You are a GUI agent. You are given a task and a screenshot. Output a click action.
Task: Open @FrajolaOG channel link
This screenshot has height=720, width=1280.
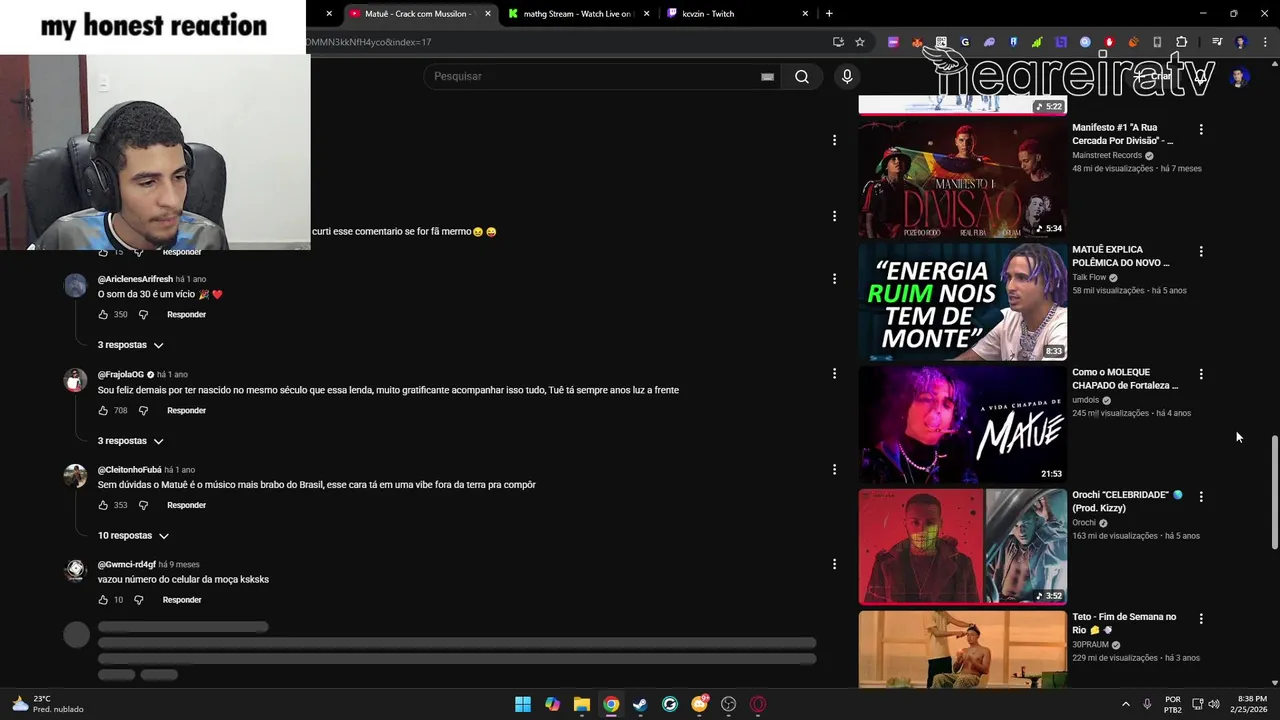(x=120, y=374)
